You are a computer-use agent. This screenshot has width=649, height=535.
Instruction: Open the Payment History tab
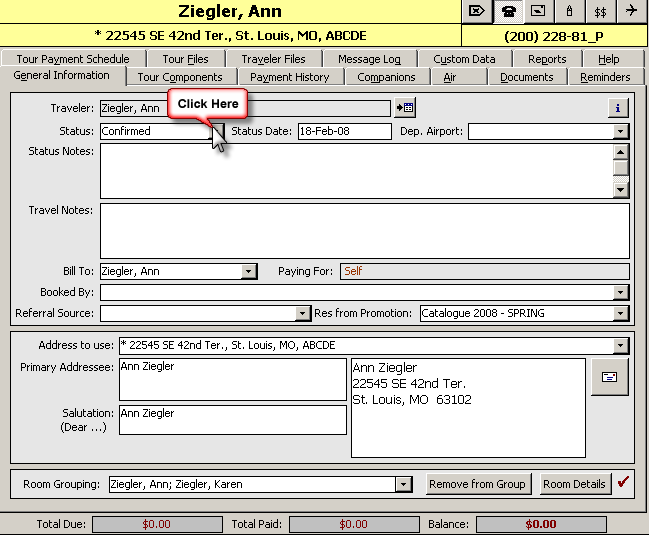[289, 77]
